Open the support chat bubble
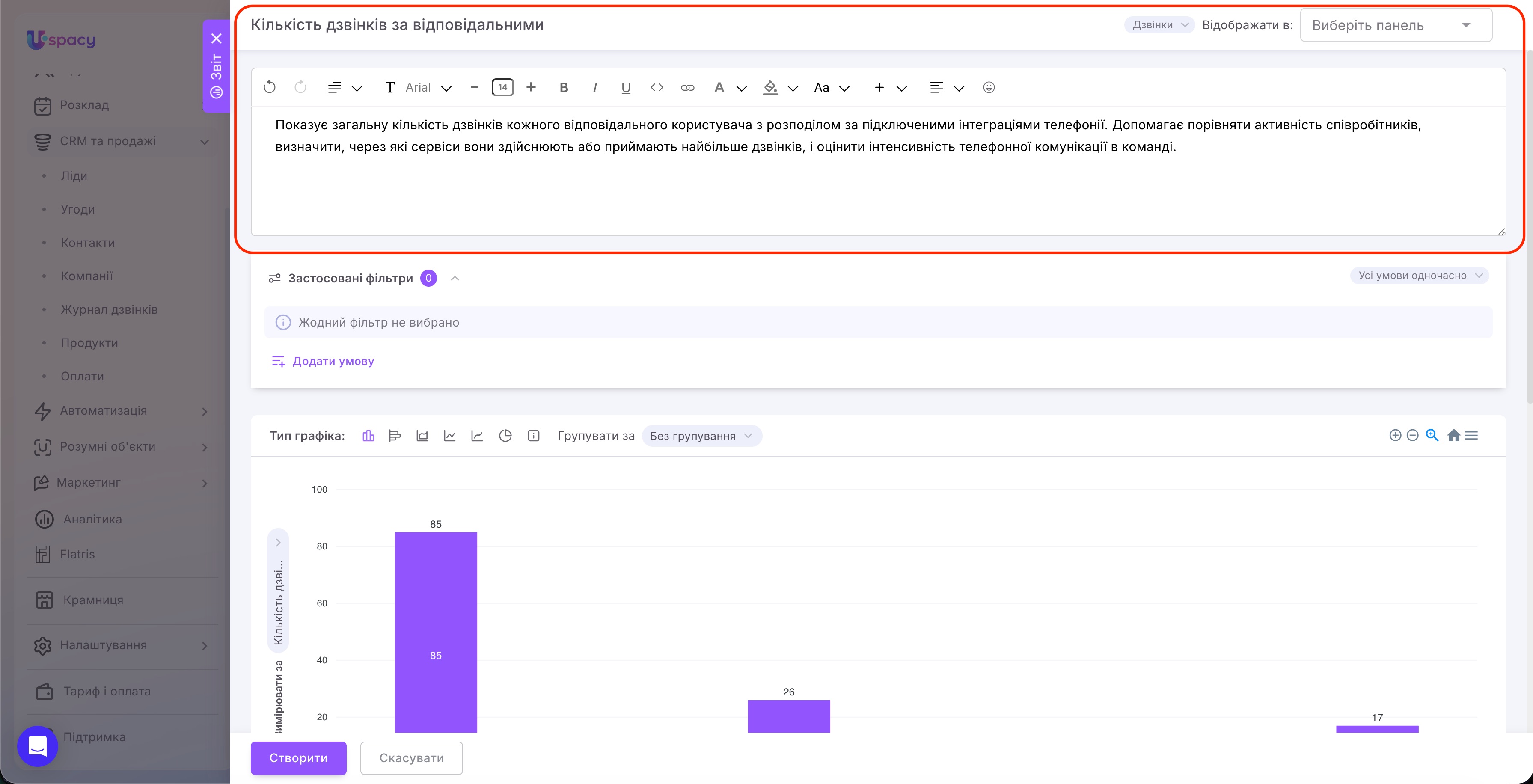Screen dimensions: 1533x784 click(x=38, y=746)
